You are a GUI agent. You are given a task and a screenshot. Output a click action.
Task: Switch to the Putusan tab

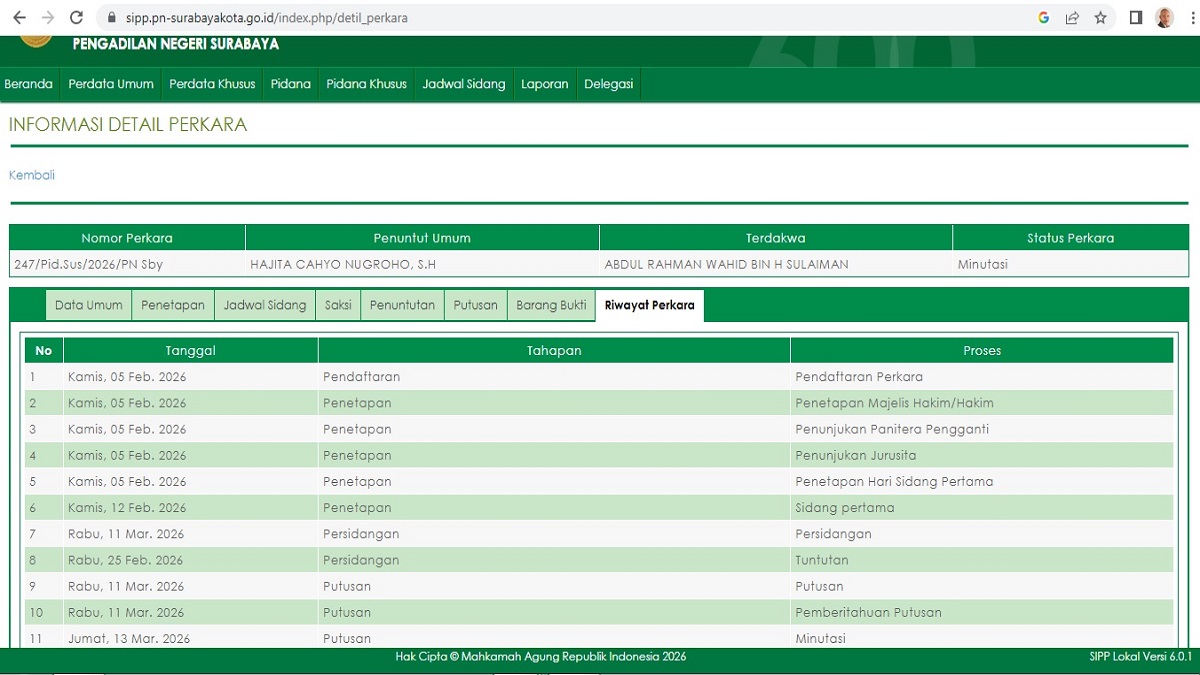click(x=475, y=305)
